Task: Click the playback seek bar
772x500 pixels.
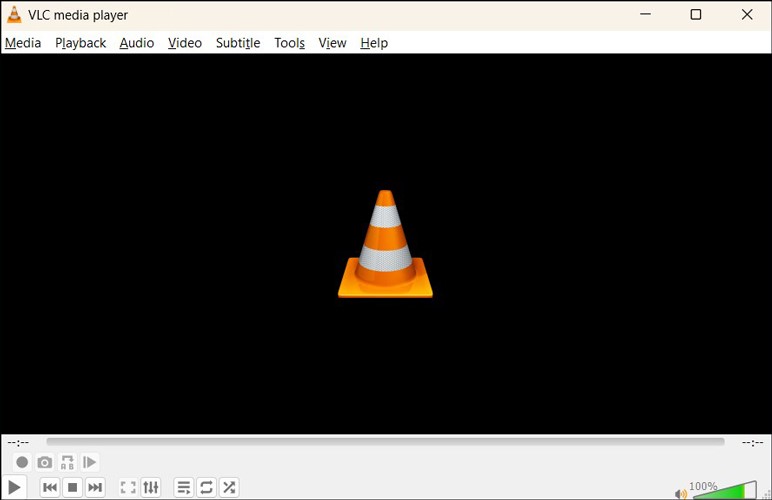Action: [386, 442]
